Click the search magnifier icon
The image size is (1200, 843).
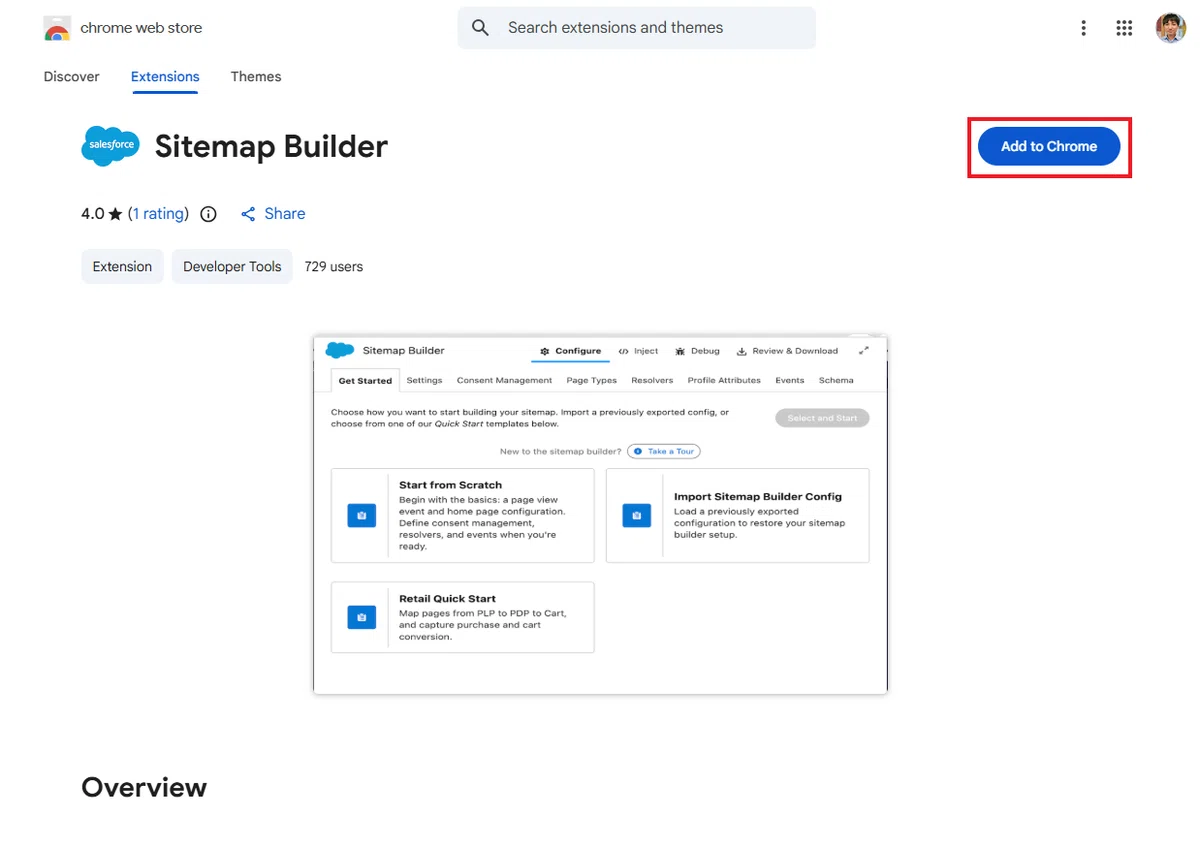click(x=481, y=28)
